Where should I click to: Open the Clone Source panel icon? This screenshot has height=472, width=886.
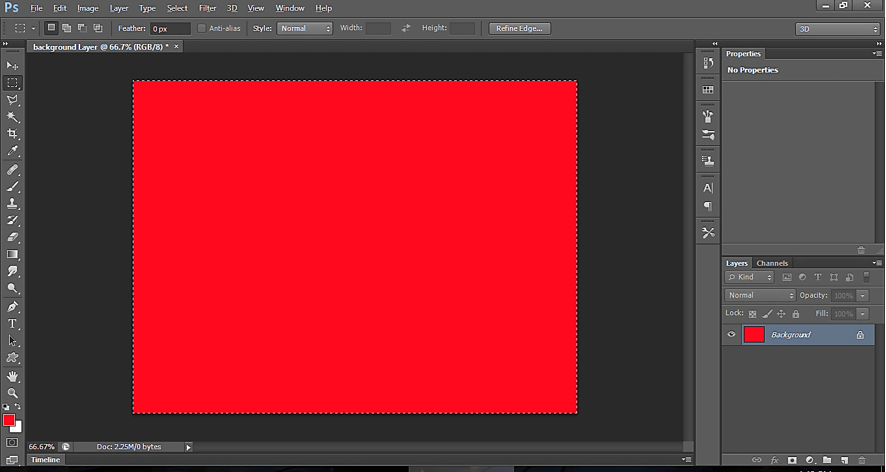[x=708, y=161]
